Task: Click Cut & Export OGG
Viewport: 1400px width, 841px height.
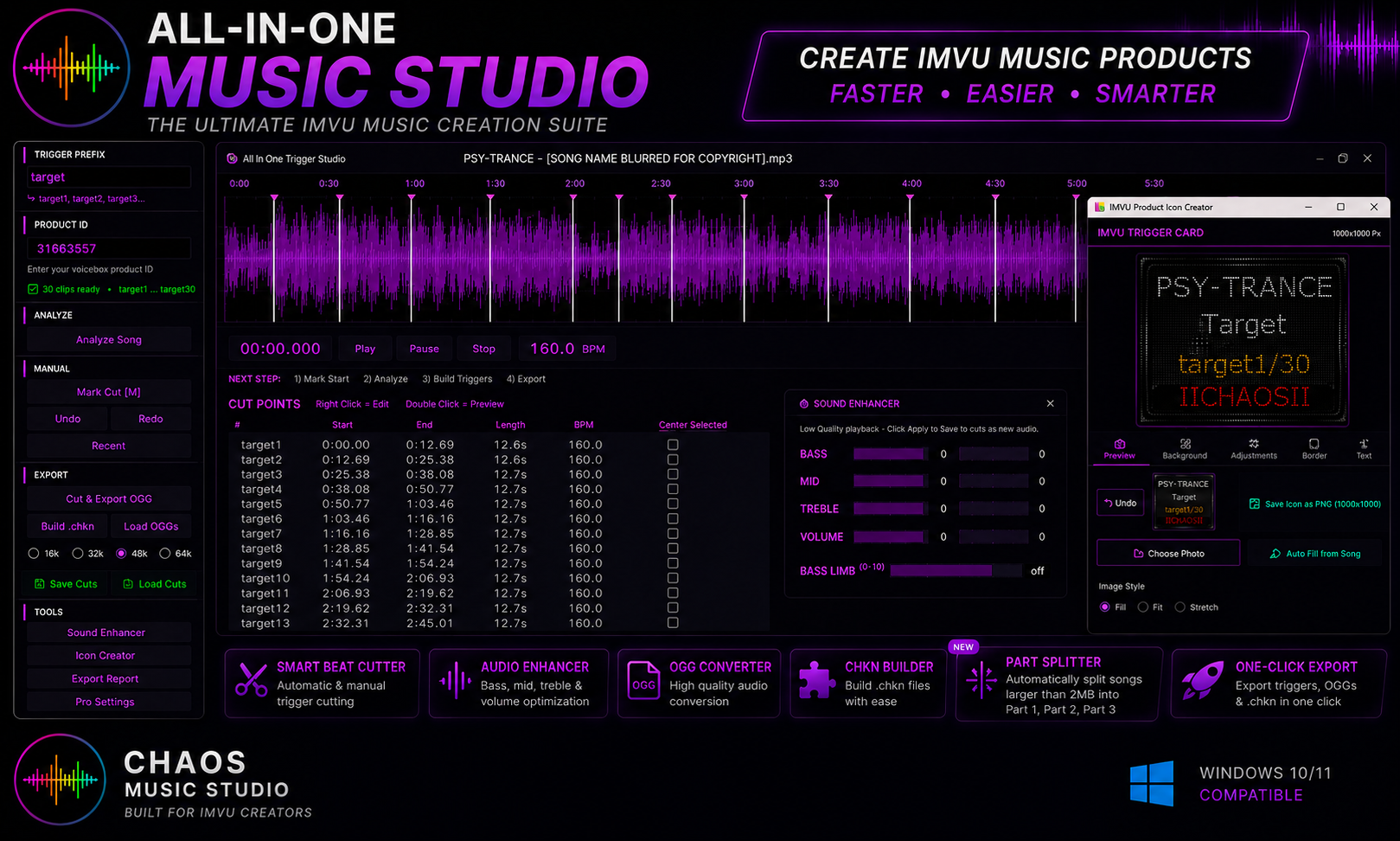Action: 109,499
